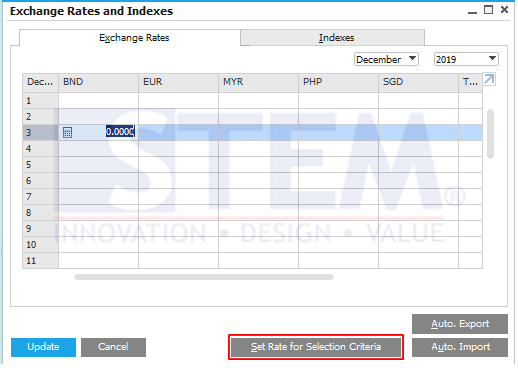The width and height of the screenshot is (518, 368).
Task: Click the horizontal scrollbar below the table
Action: tap(204, 277)
